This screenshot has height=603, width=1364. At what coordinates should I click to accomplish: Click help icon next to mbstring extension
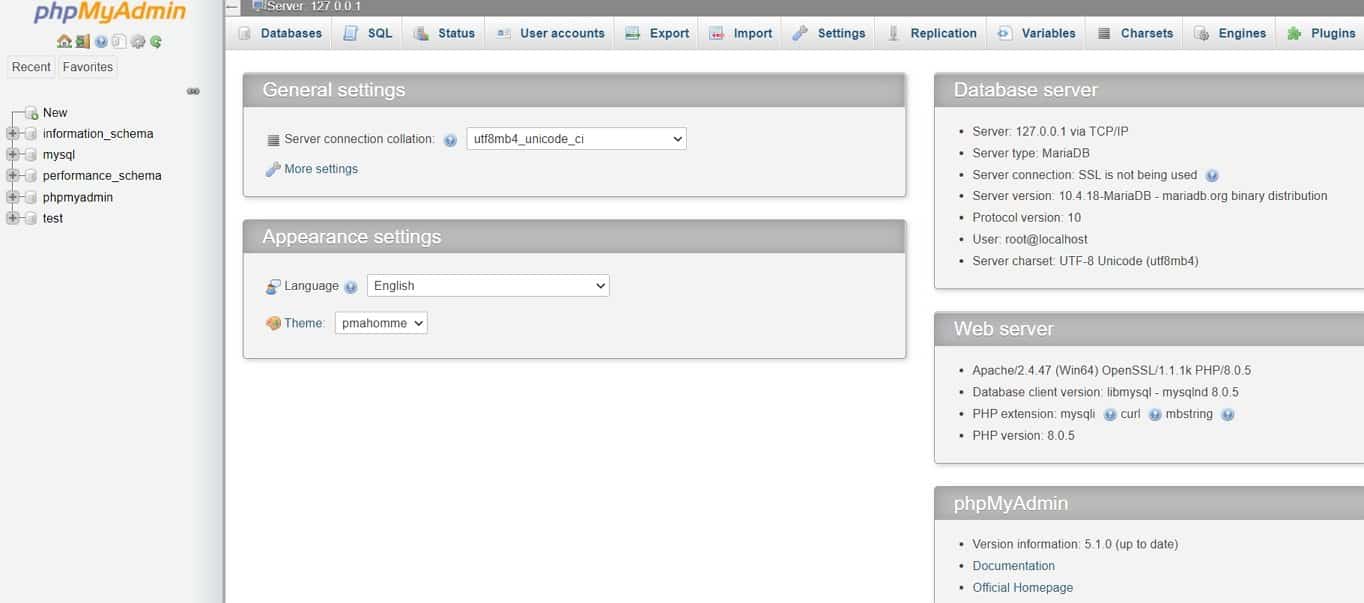(x=1228, y=415)
